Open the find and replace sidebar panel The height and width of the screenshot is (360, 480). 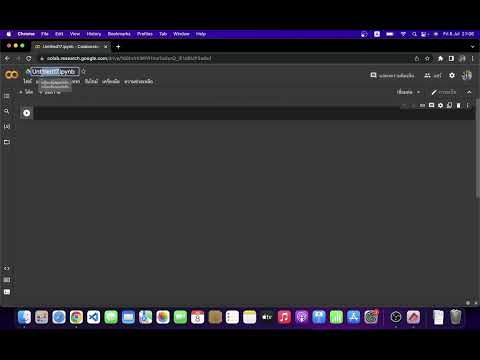click(7, 111)
